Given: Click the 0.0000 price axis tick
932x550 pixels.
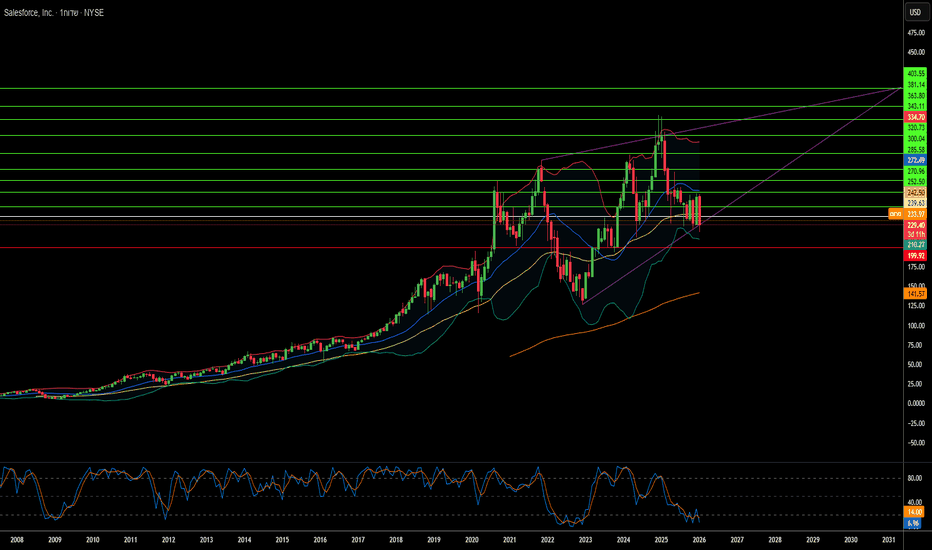Looking at the screenshot, I should [916, 403].
